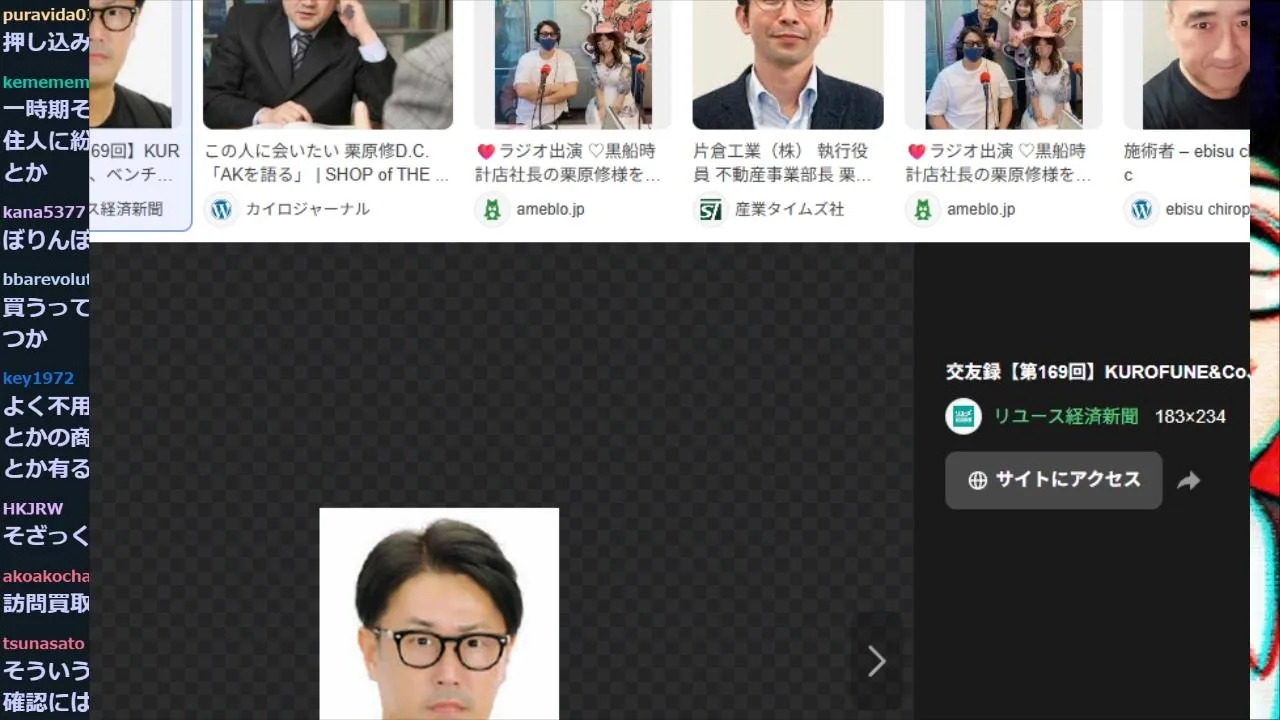The height and width of the screenshot is (720, 1280).
Task: Open the カイロジャーナル result thumbnail
Action: (328, 64)
